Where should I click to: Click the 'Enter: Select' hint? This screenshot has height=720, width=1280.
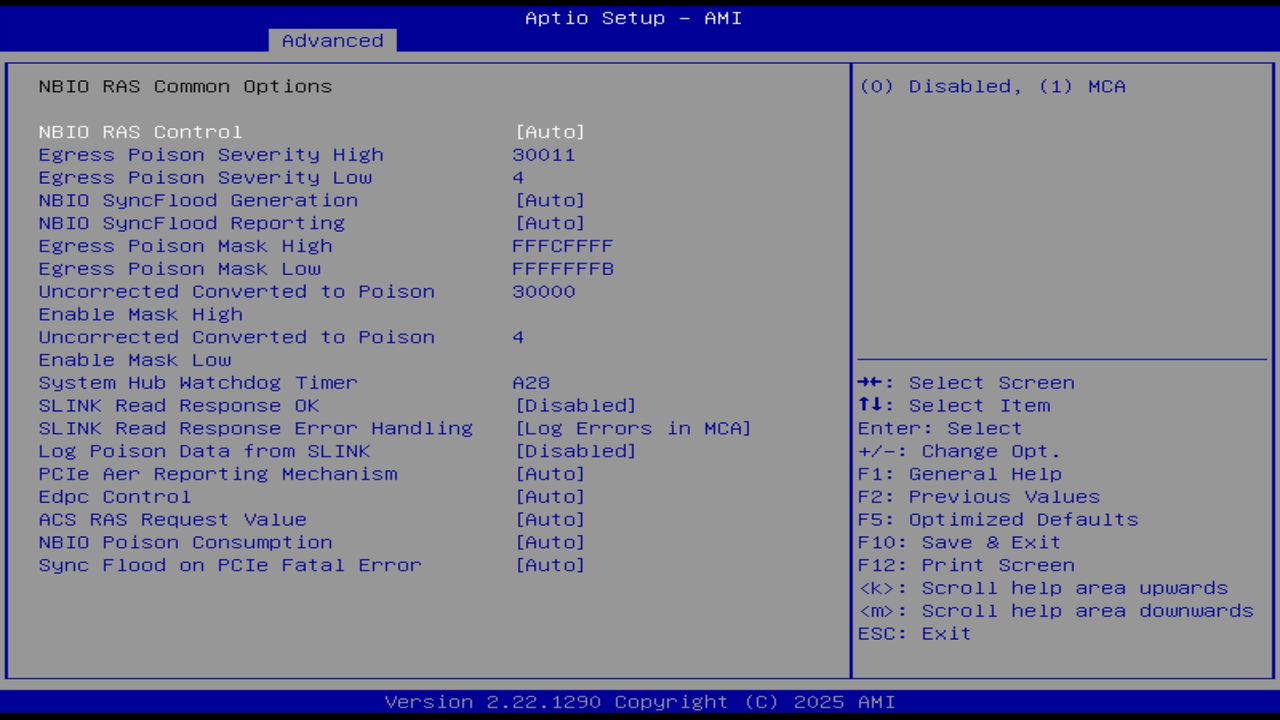(x=940, y=429)
